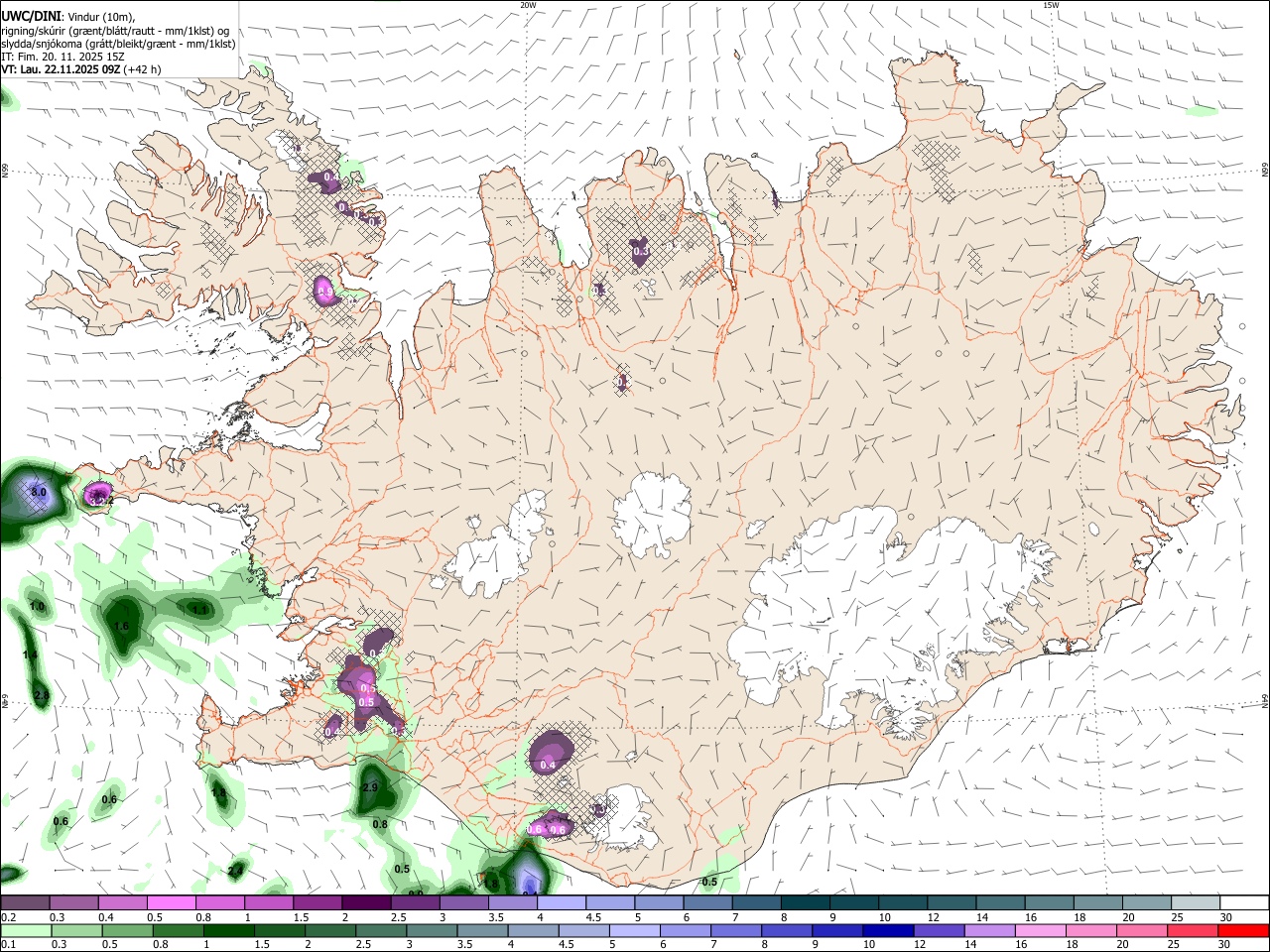The image size is (1270, 952).
Task: Select the darkest purple 2–2.5 snow legend swatch
Action: (x=365, y=903)
